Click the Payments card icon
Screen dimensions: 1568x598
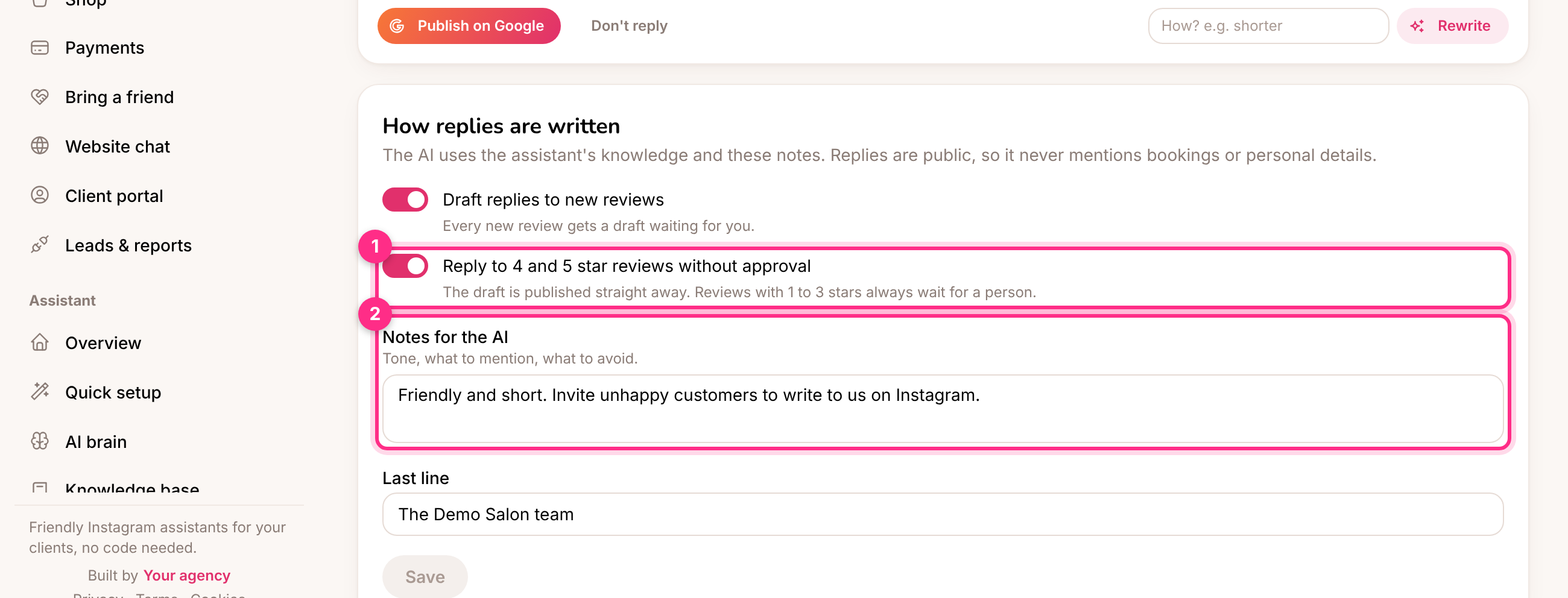(x=40, y=48)
